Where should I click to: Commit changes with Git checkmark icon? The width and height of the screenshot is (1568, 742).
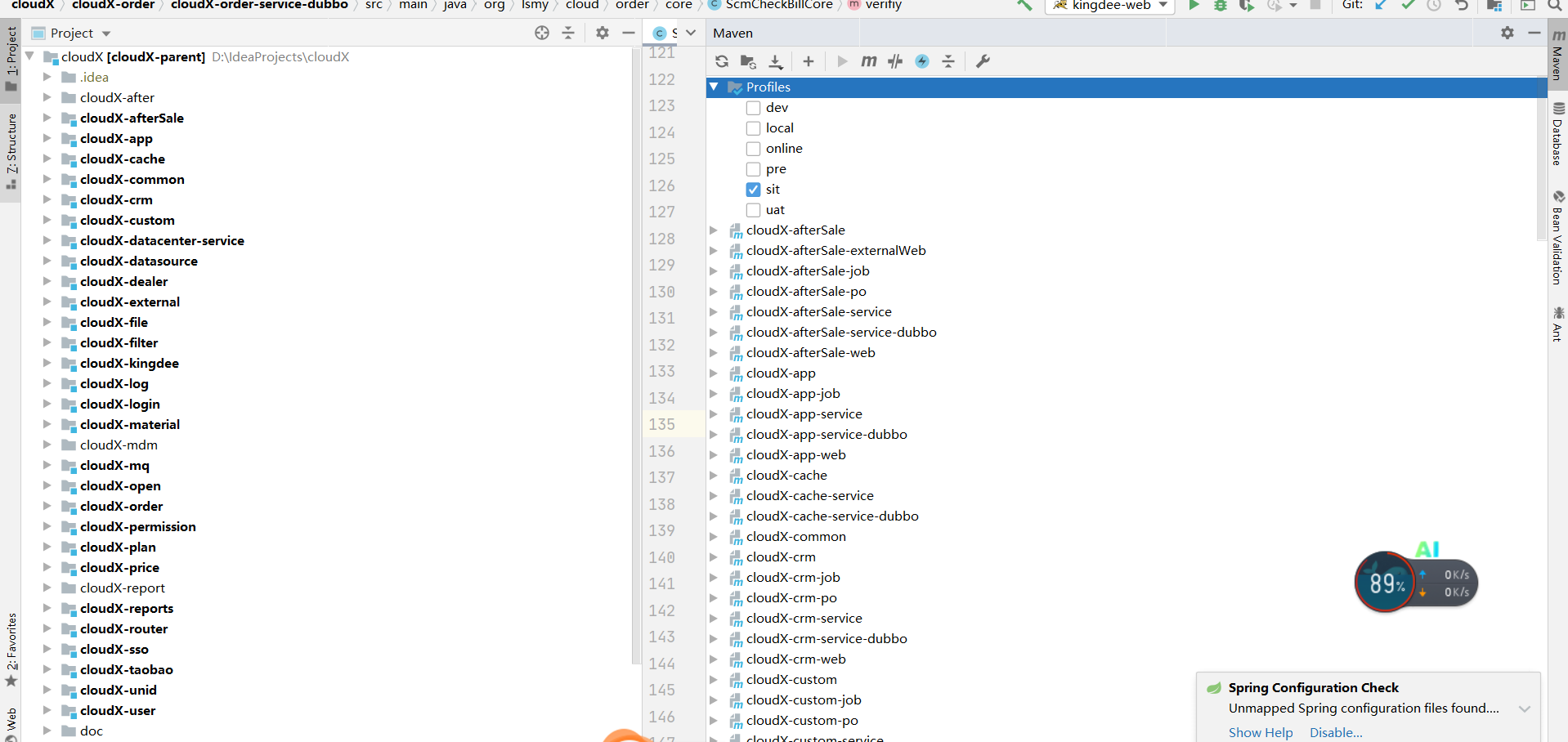1408,5
